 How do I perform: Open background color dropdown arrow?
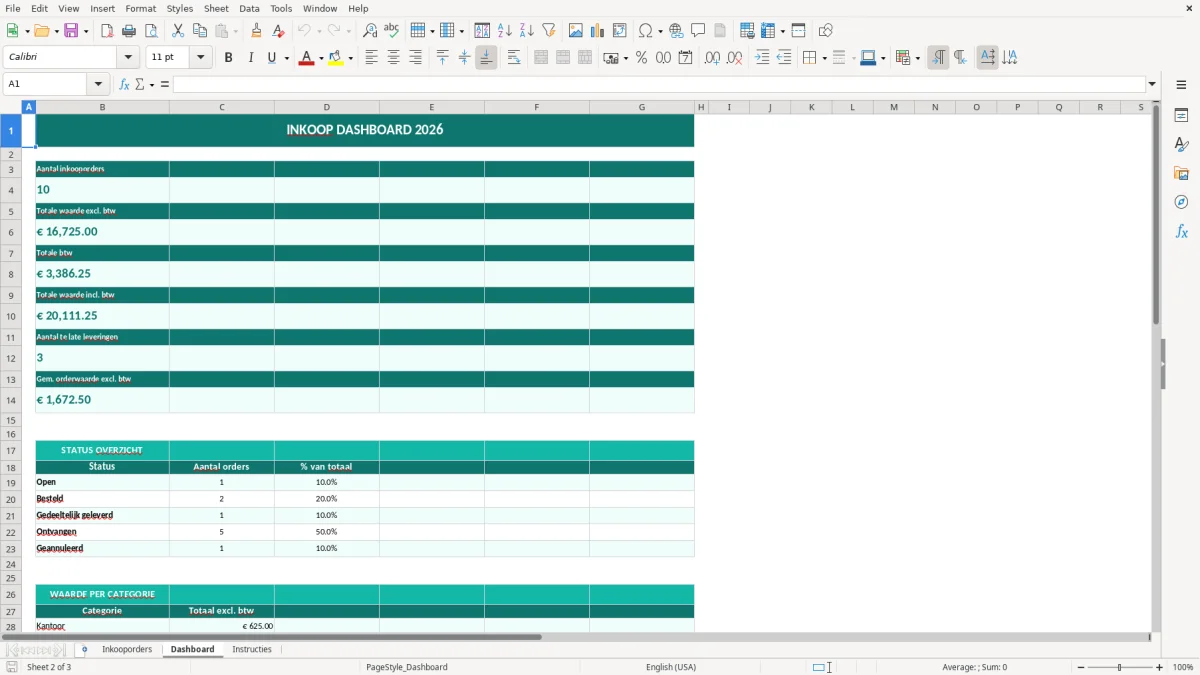click(350, 58)
